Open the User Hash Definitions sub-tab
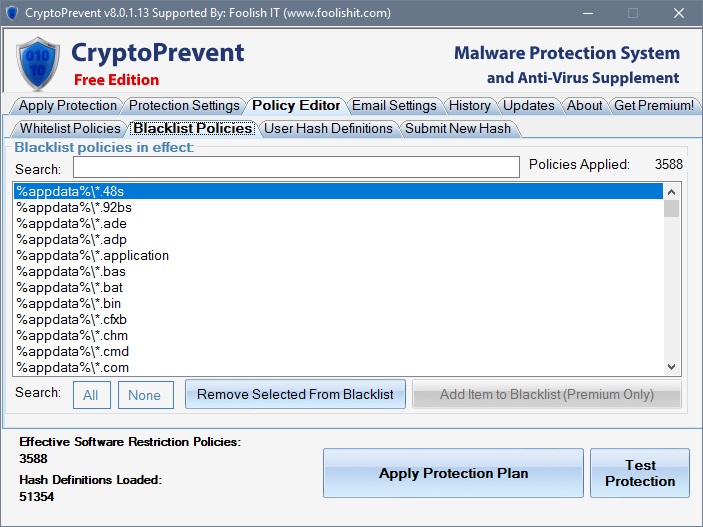Image resolution: width=703 pixels, height=527 pixels. 328,128
